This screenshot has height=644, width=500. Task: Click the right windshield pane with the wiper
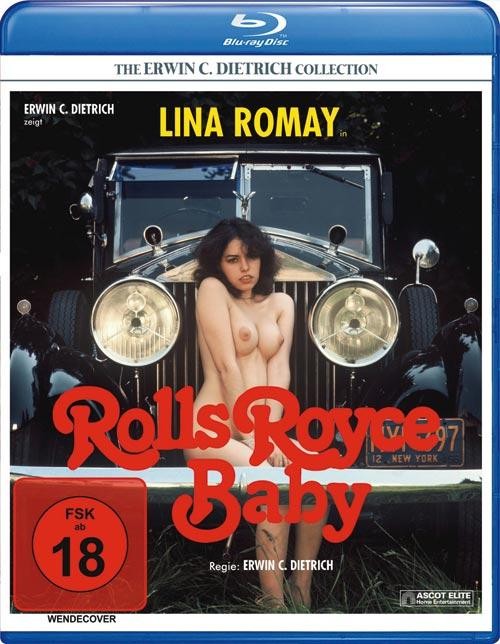tap(310, 209)
